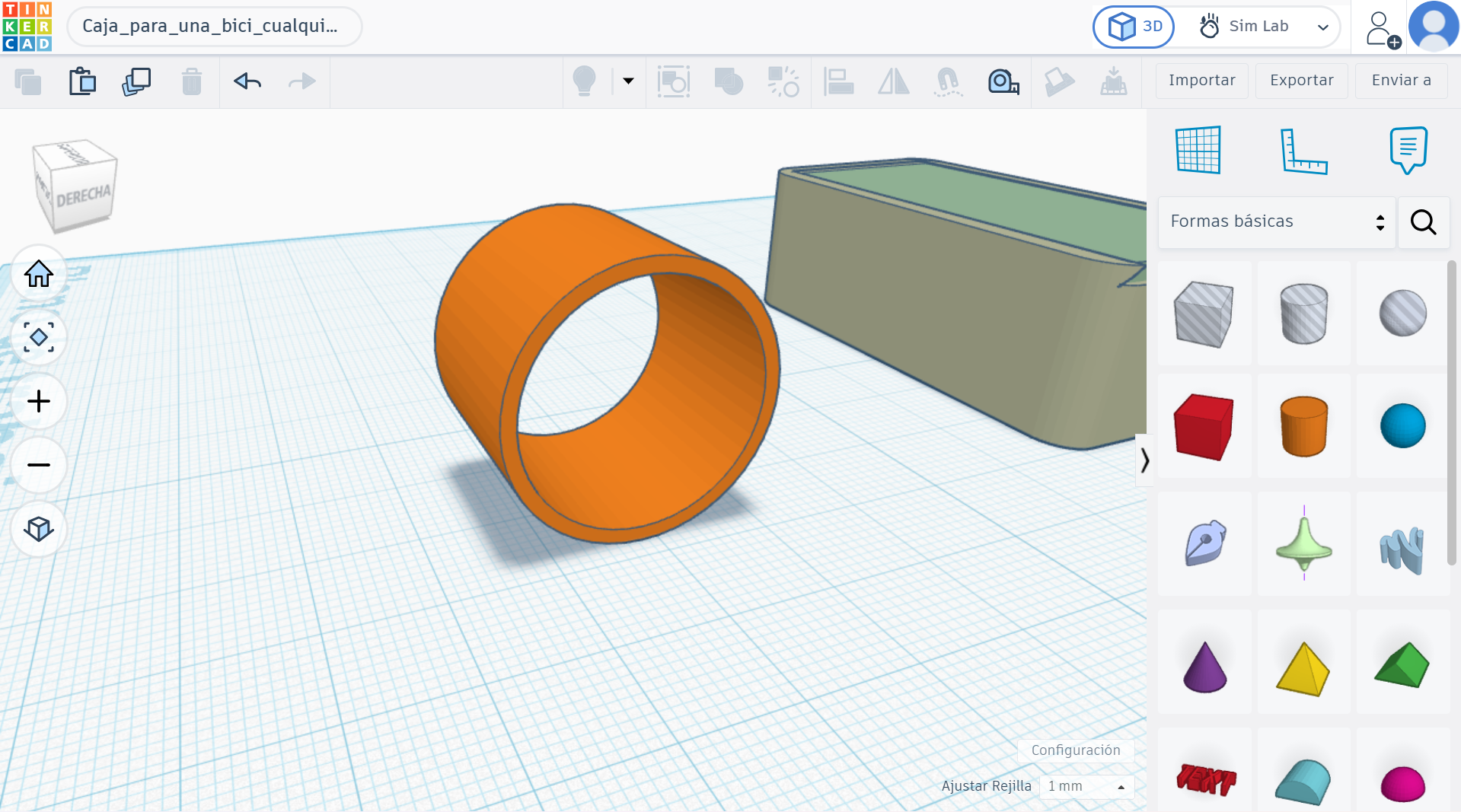Screen dimensions: 1461x812
Task: Click the Configuración button
Action: 1076,750
